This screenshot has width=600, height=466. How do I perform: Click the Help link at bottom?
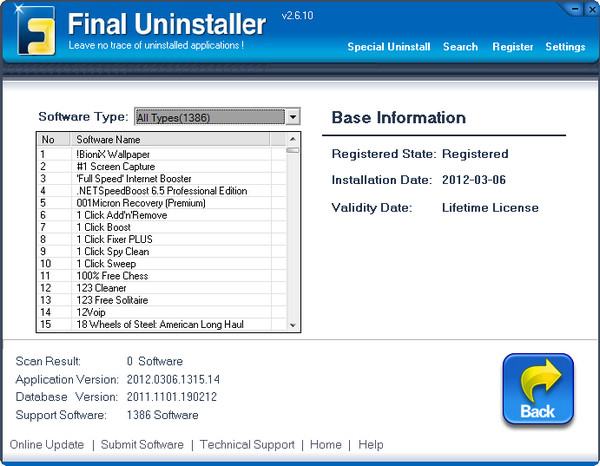tap(371, 445)
